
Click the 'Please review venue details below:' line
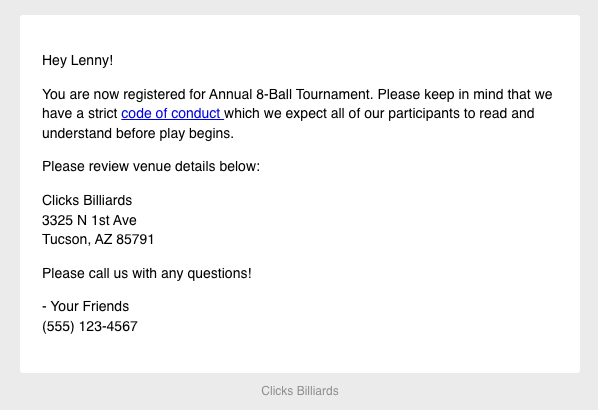pos(151,166)
